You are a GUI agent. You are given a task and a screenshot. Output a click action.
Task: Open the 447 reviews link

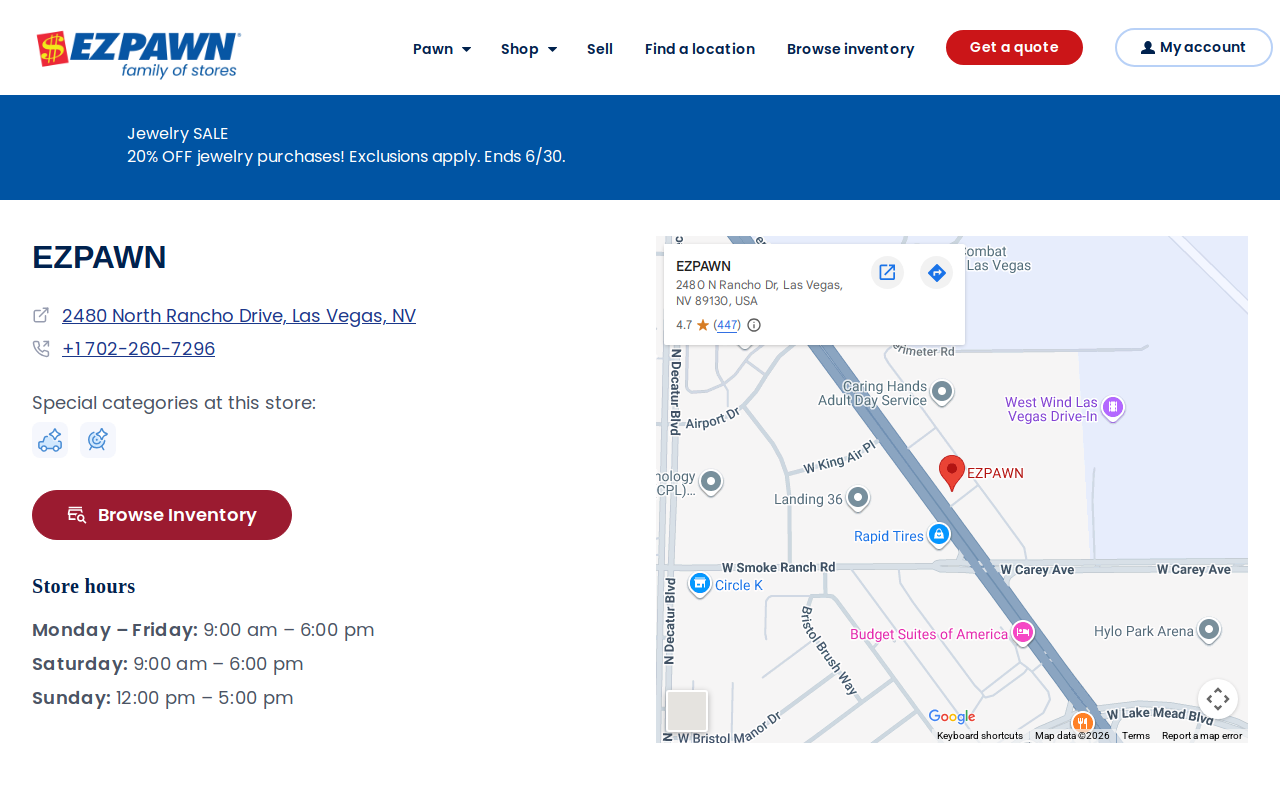point(728,325)
